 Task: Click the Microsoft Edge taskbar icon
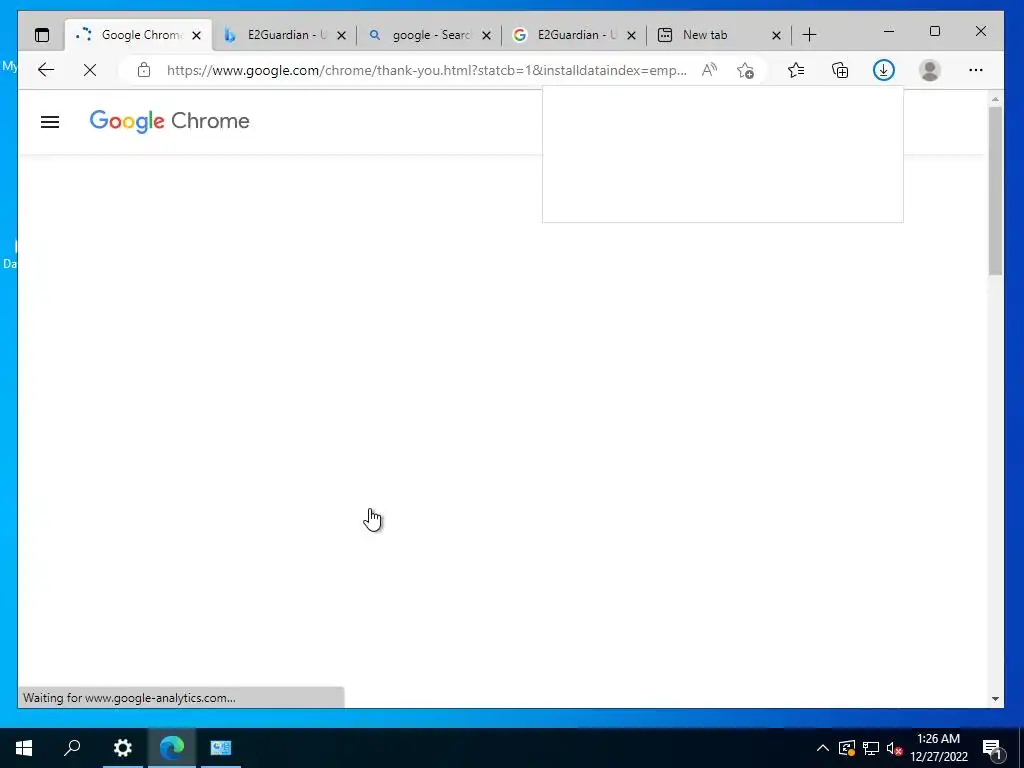tap(172, 748)
